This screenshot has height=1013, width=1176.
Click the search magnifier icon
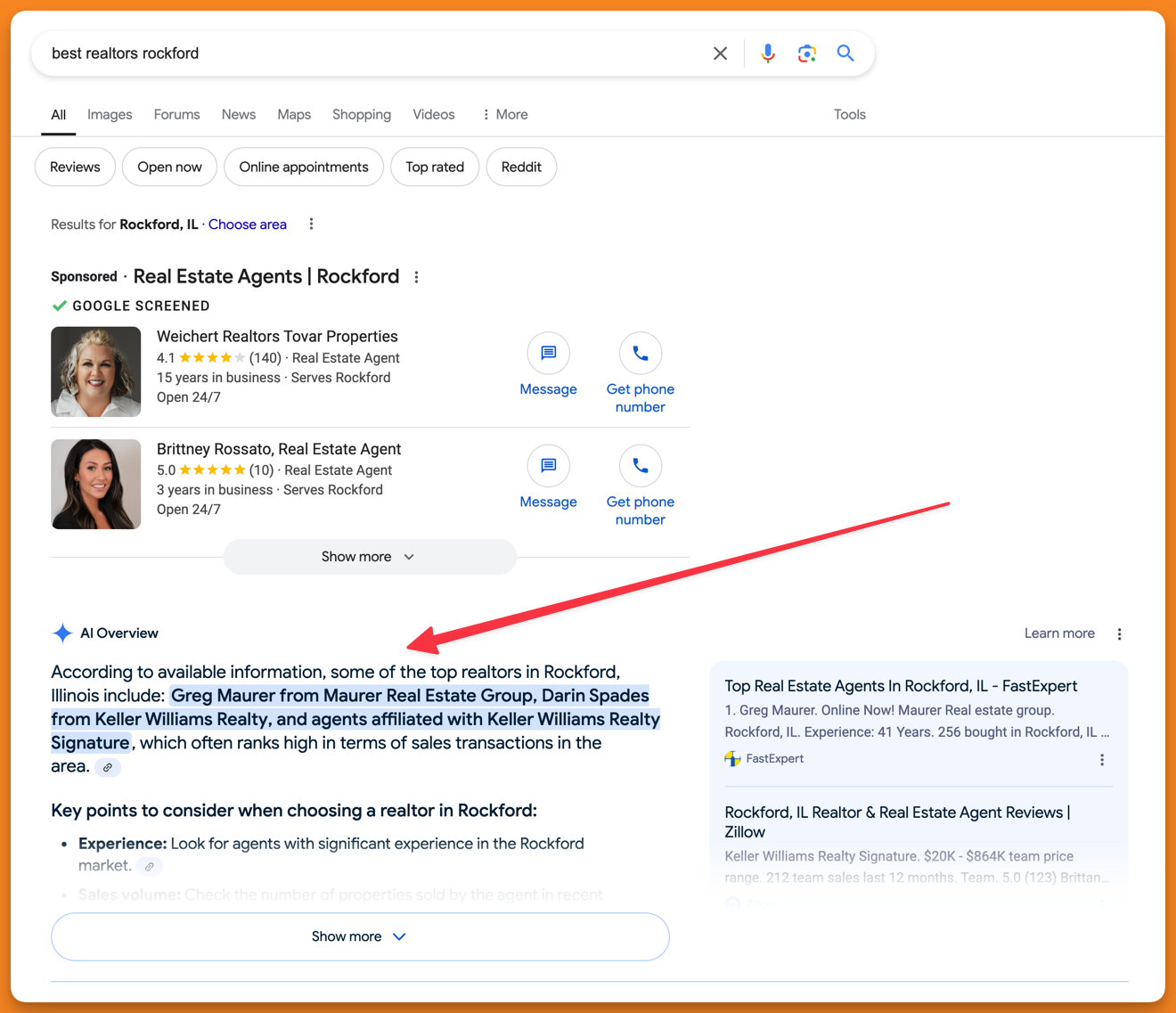tap(845, 53)
